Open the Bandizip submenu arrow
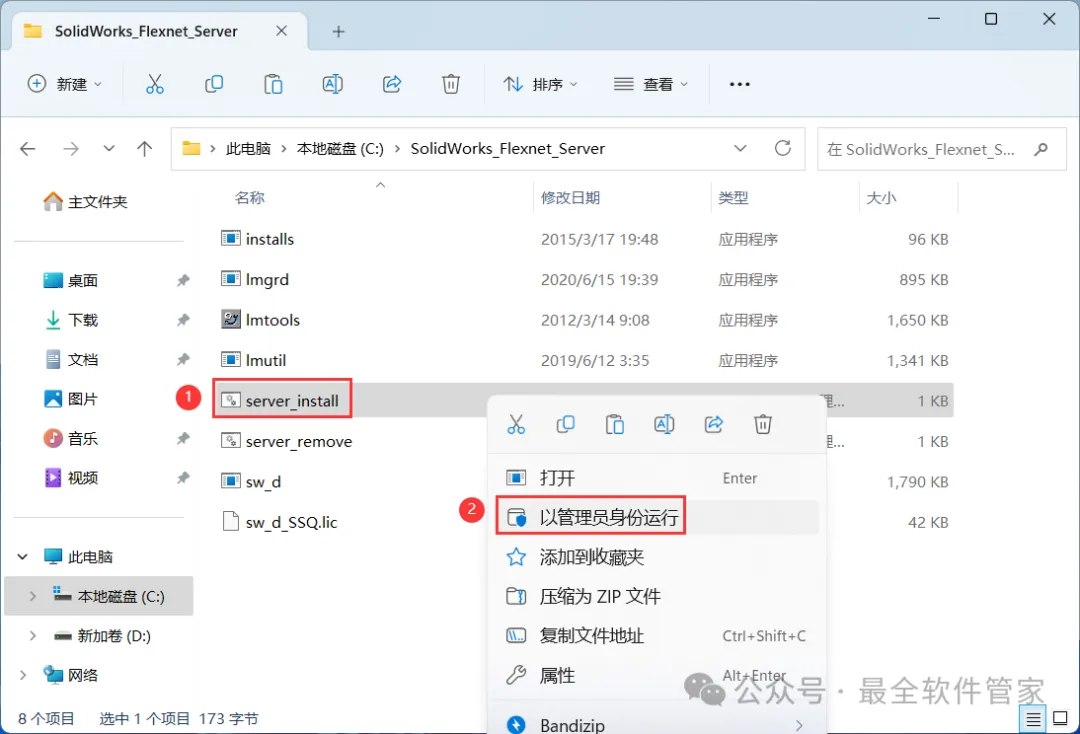The height and width of the screenshot is (734, 1080). (799, 725)
